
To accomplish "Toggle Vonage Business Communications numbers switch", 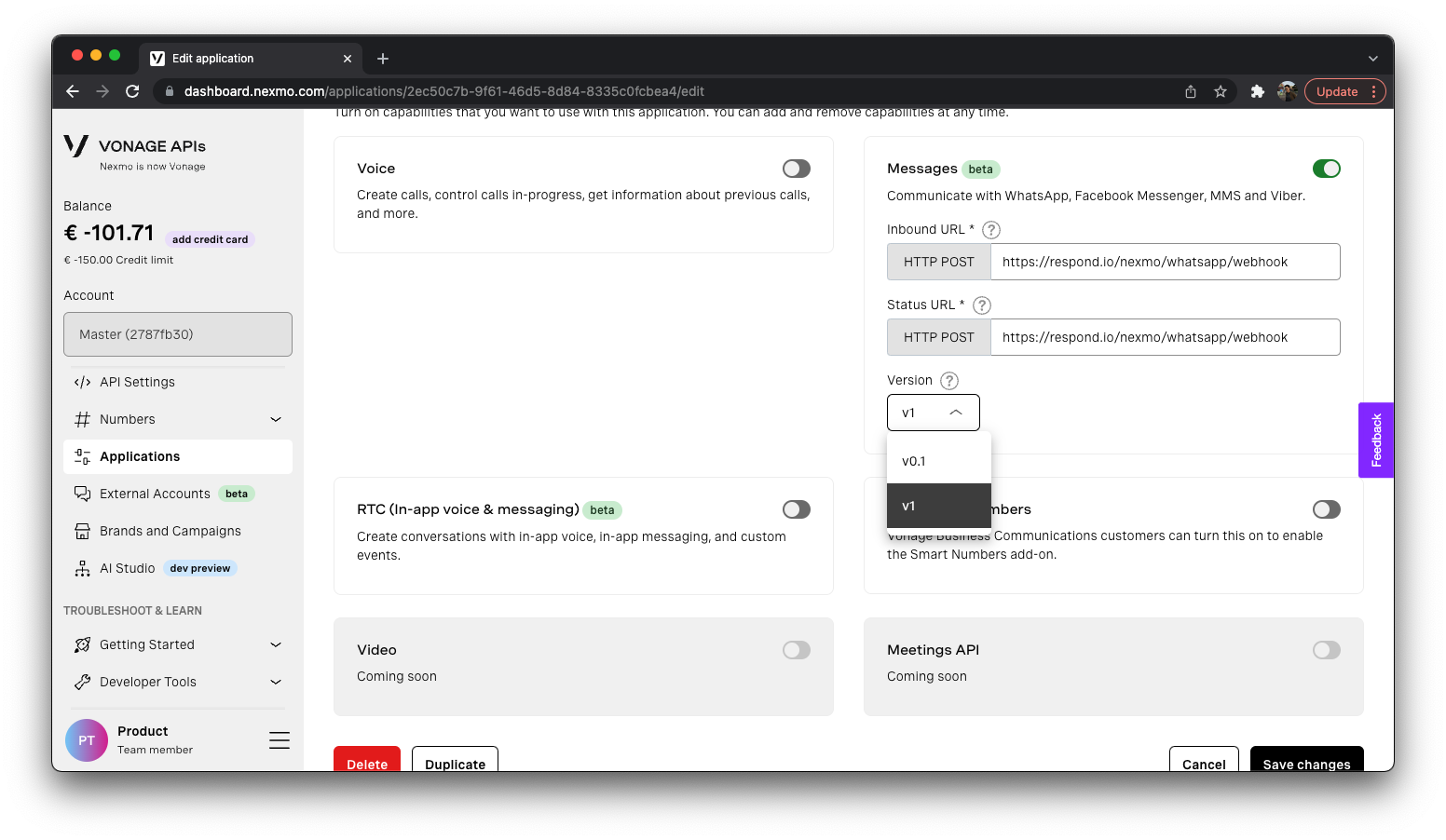I will (x=1327, y=509).
